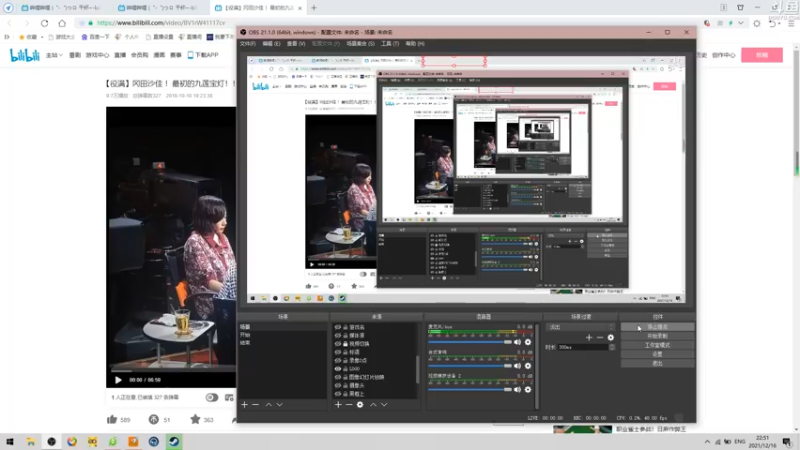
Task: Open the 麦克风/Aux mixer settings gear
Action: coord(528,342)
